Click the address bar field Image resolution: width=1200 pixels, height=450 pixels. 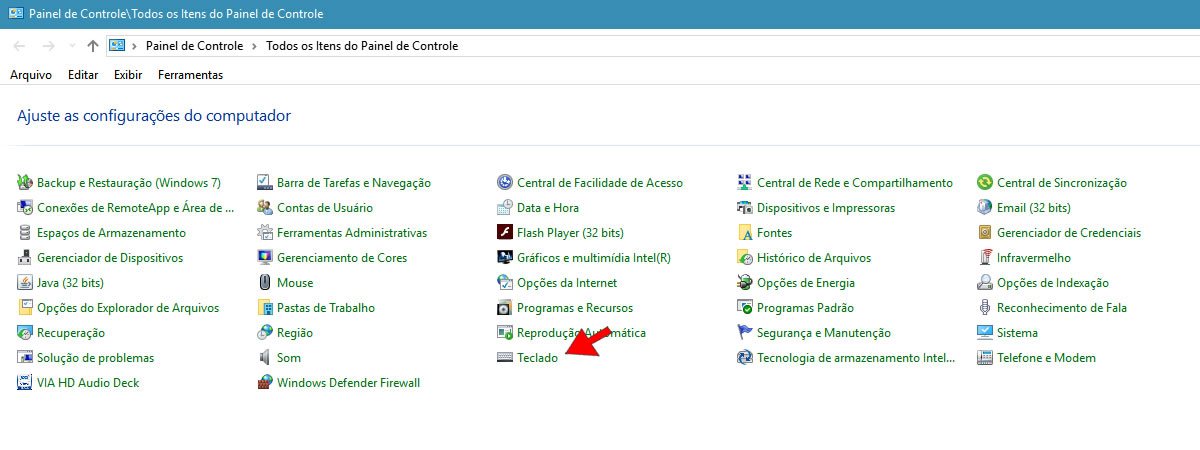click(x=653, y=46)
